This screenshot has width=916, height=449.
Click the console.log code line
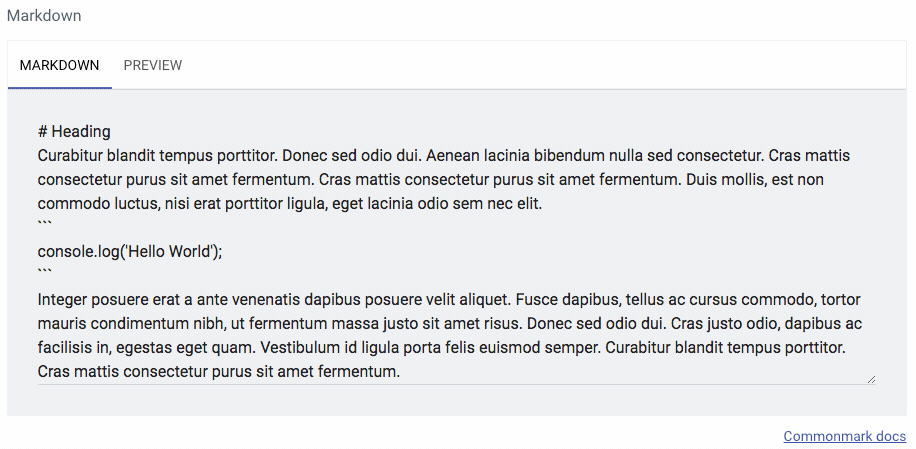tap(130, 252)
